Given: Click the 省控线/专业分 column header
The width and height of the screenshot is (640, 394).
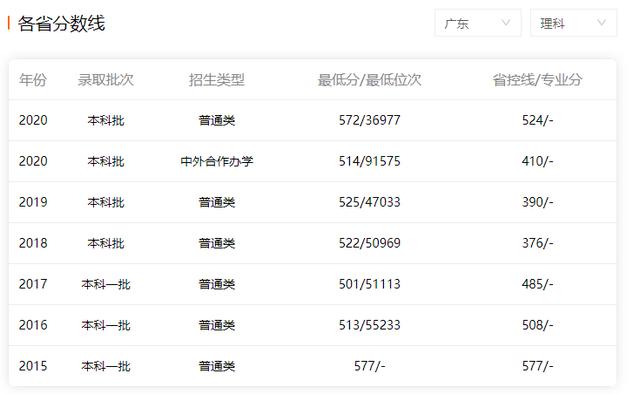Looking at the screenshot, I should tap(538, 80).
